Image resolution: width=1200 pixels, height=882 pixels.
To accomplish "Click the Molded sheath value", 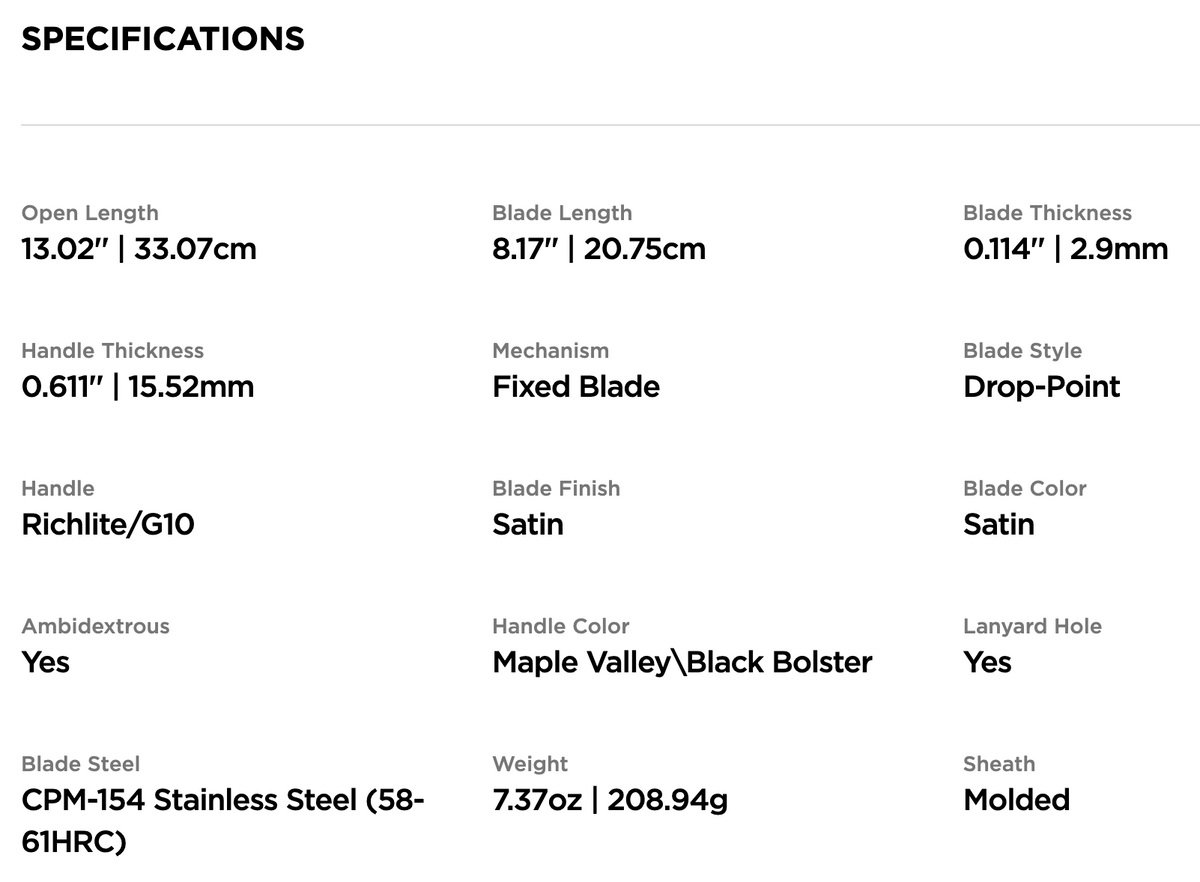I will pos(1017,800).
